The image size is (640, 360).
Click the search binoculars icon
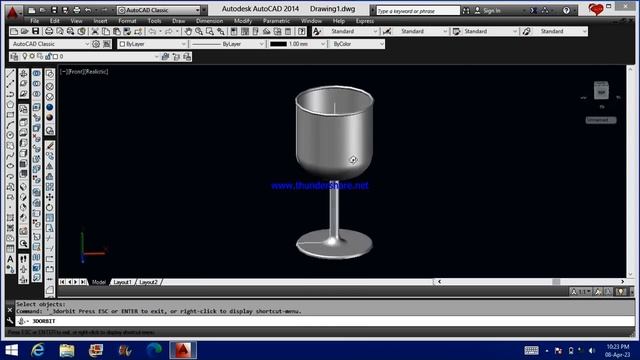click(x=466, y=11)
